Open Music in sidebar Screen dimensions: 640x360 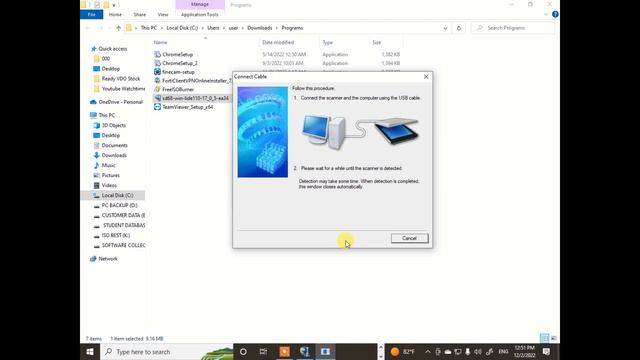coord(108,165)
